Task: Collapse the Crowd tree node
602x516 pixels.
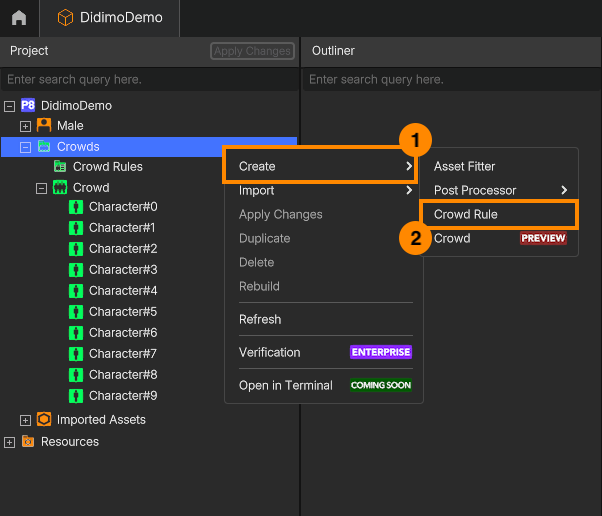Action: (41, 188)
